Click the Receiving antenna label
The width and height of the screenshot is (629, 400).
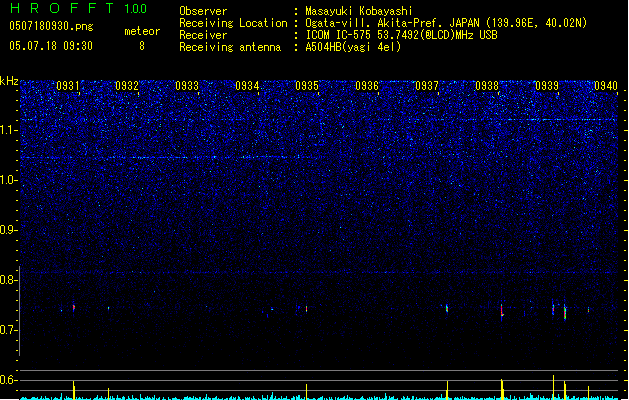tap(230, 47)
